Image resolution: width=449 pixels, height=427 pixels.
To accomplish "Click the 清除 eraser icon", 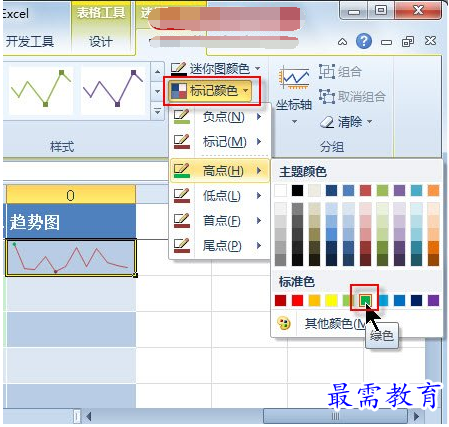I will click(327, 122).
